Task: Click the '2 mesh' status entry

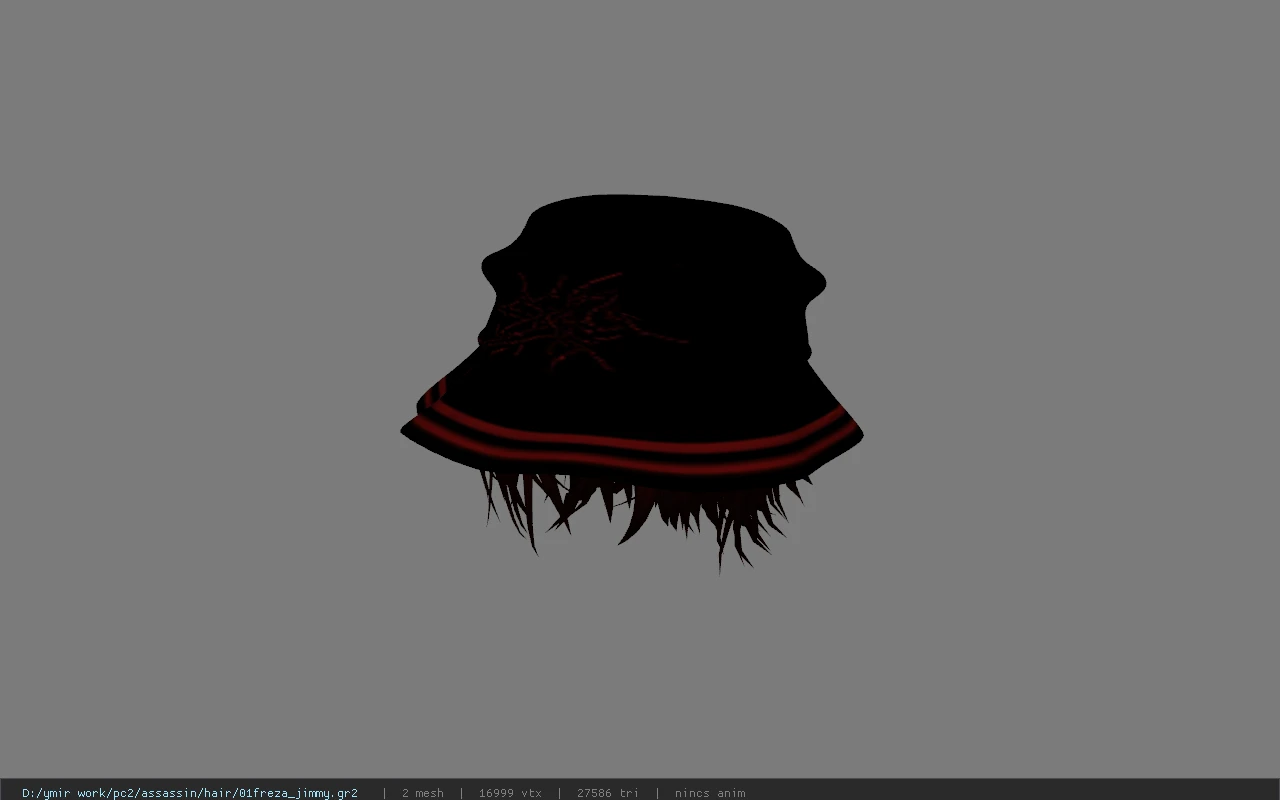Action: (423, 793)
